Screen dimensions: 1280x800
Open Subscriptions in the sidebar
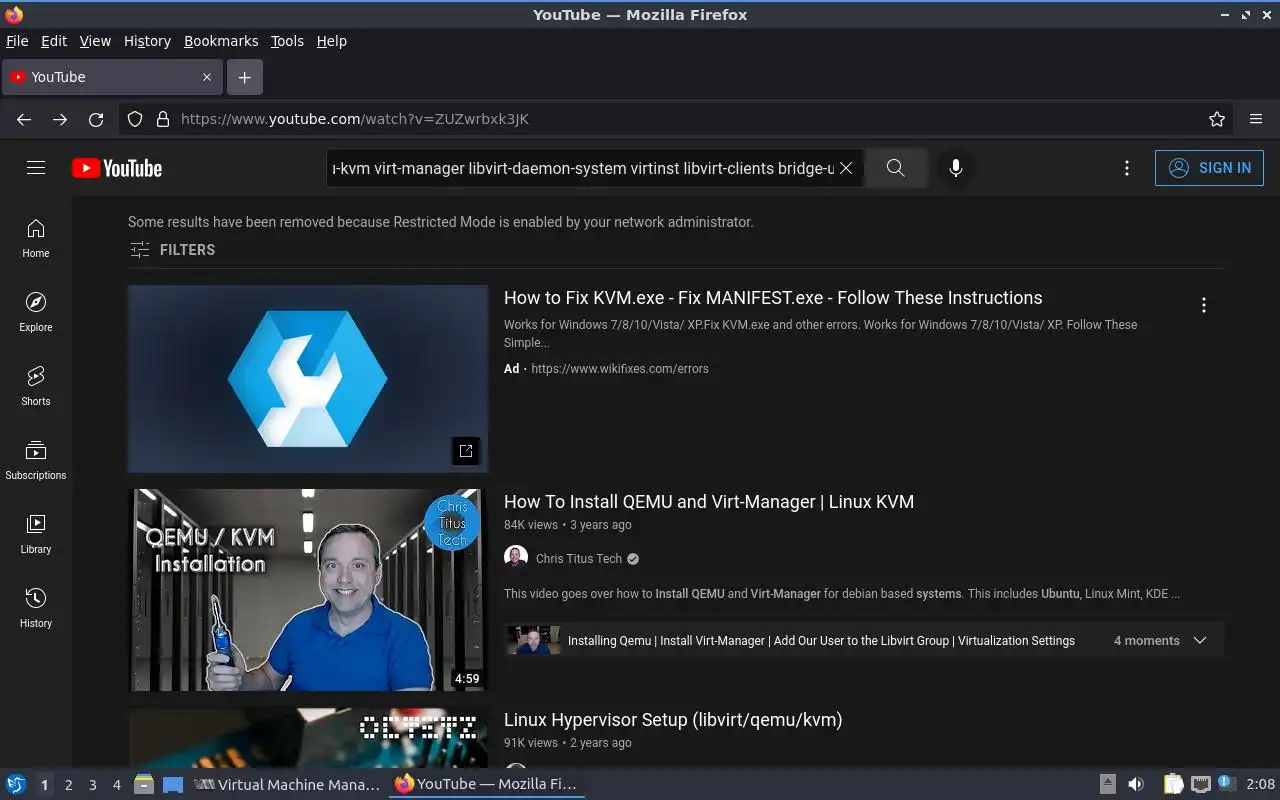click(x=36, y=460)
